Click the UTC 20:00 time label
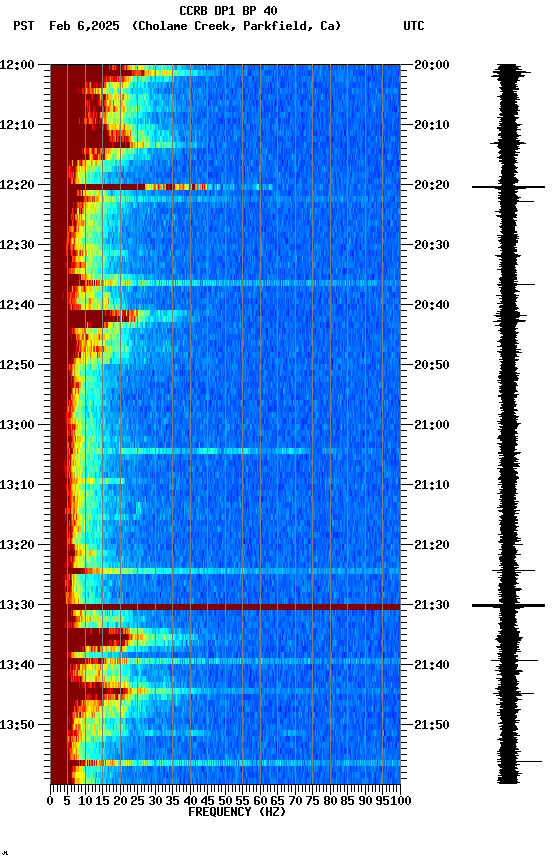552x864 pixels. tap(432, 65)
